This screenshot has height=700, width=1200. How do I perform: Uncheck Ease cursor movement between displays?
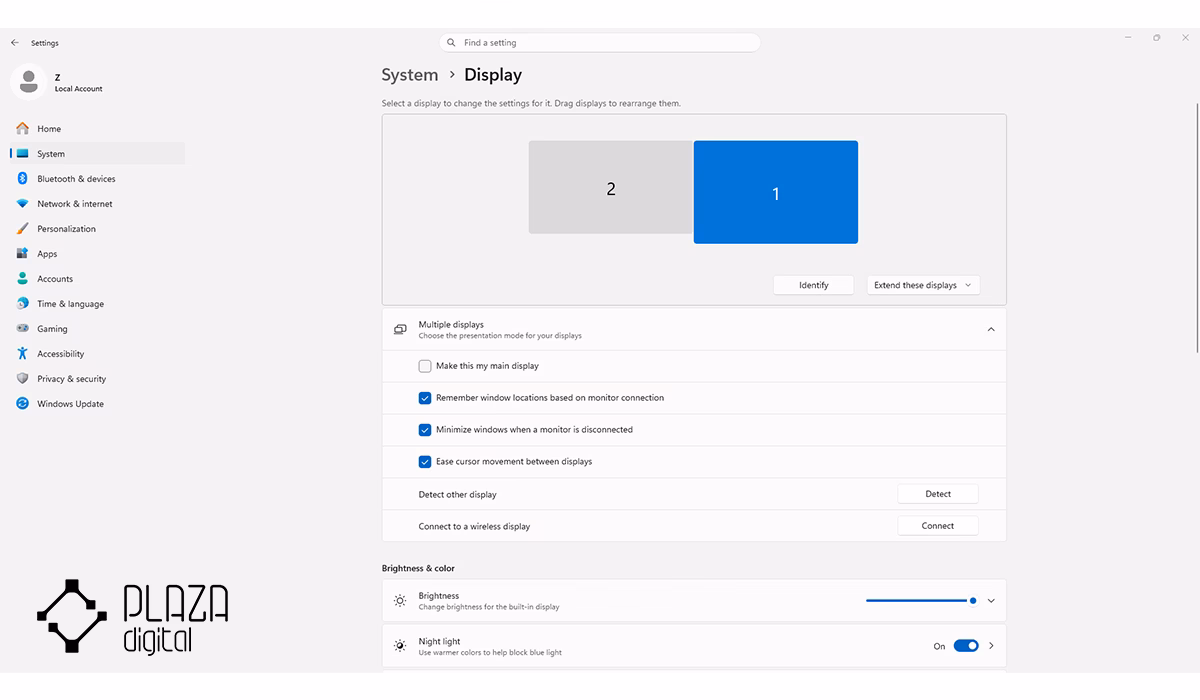(x=425, y=462)
